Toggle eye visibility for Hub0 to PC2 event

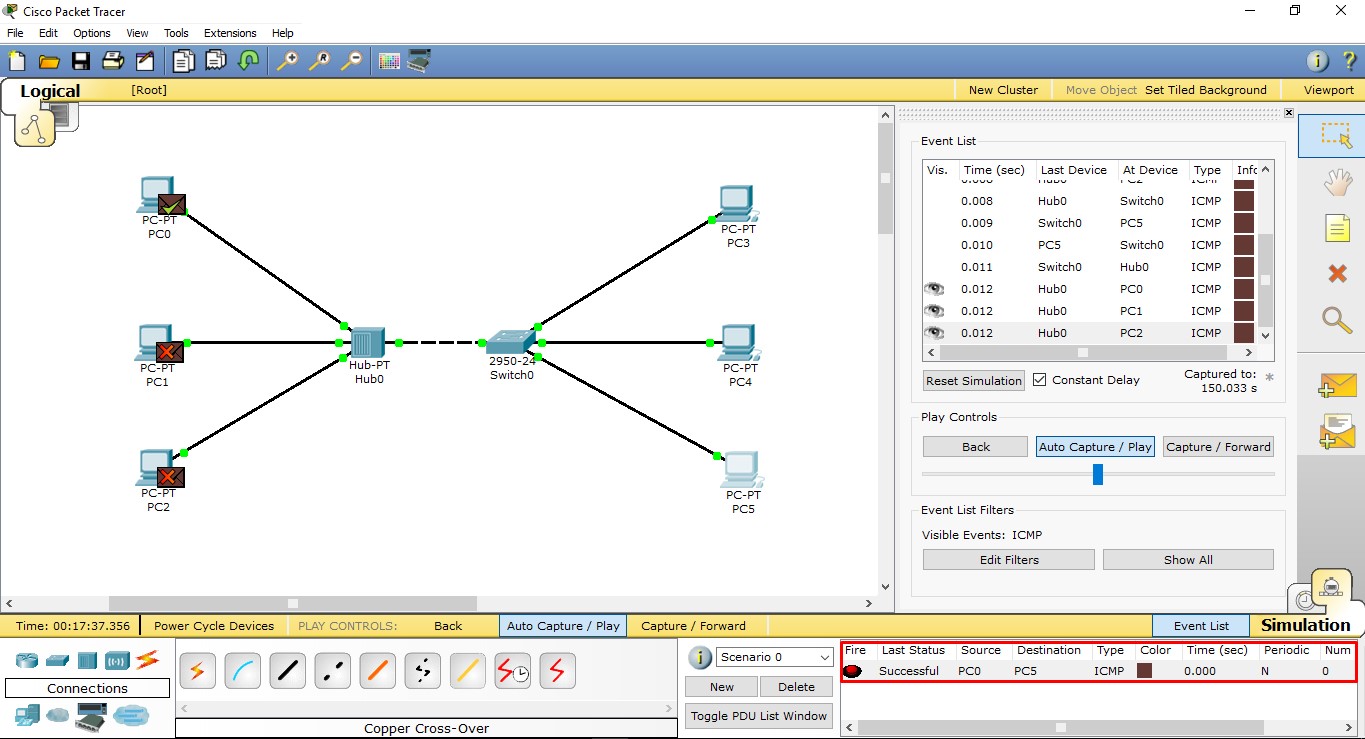(x=934, y=333)
